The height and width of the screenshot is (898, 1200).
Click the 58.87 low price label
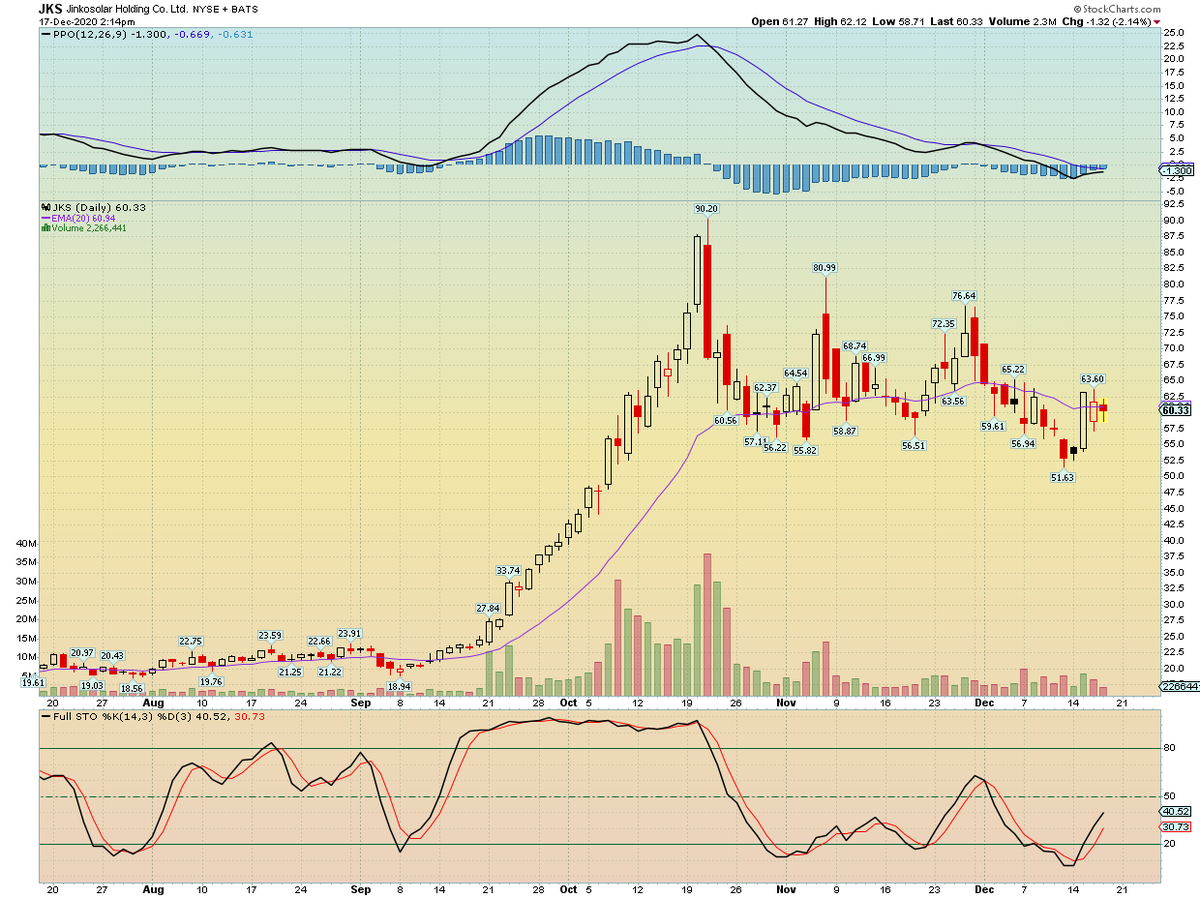point(844,431)
